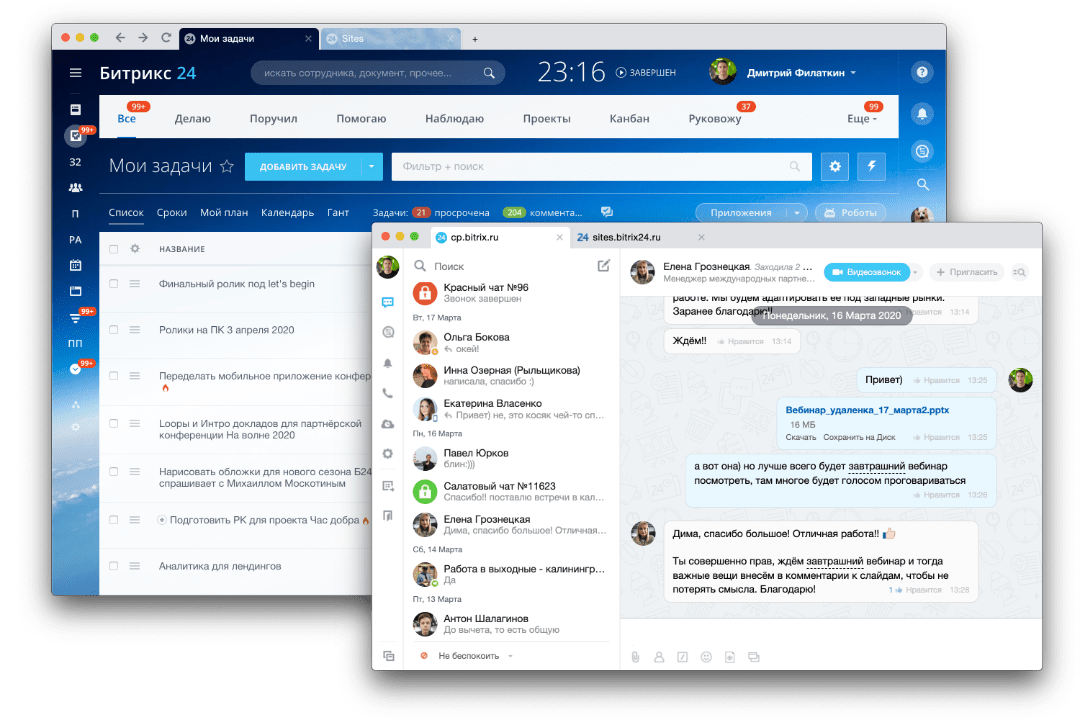Click the chat history search icon

[x=1019, y=272]
